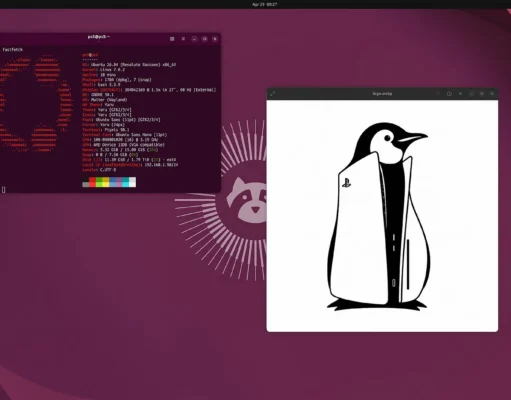
Task: Click the logo.webp title in the viewer
Action: (382, 94)
